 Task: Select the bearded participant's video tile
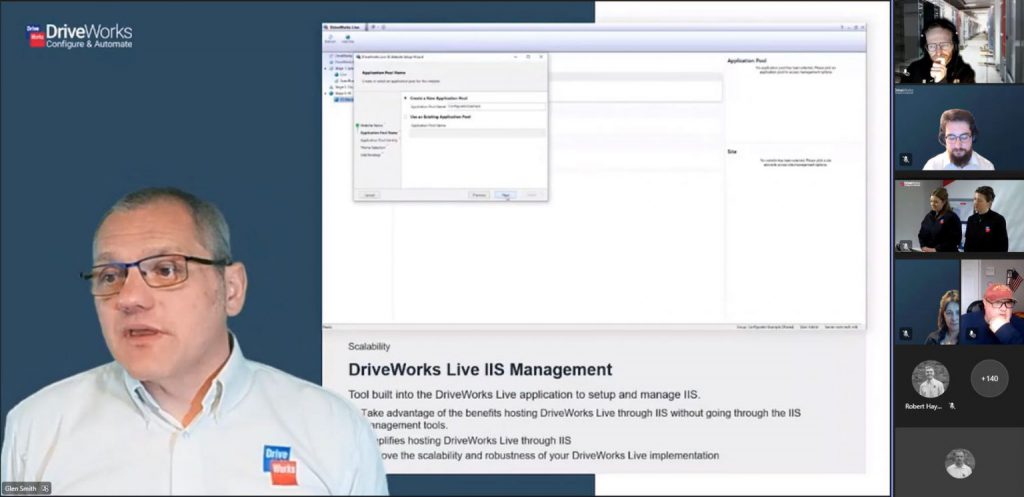point(959,128)
